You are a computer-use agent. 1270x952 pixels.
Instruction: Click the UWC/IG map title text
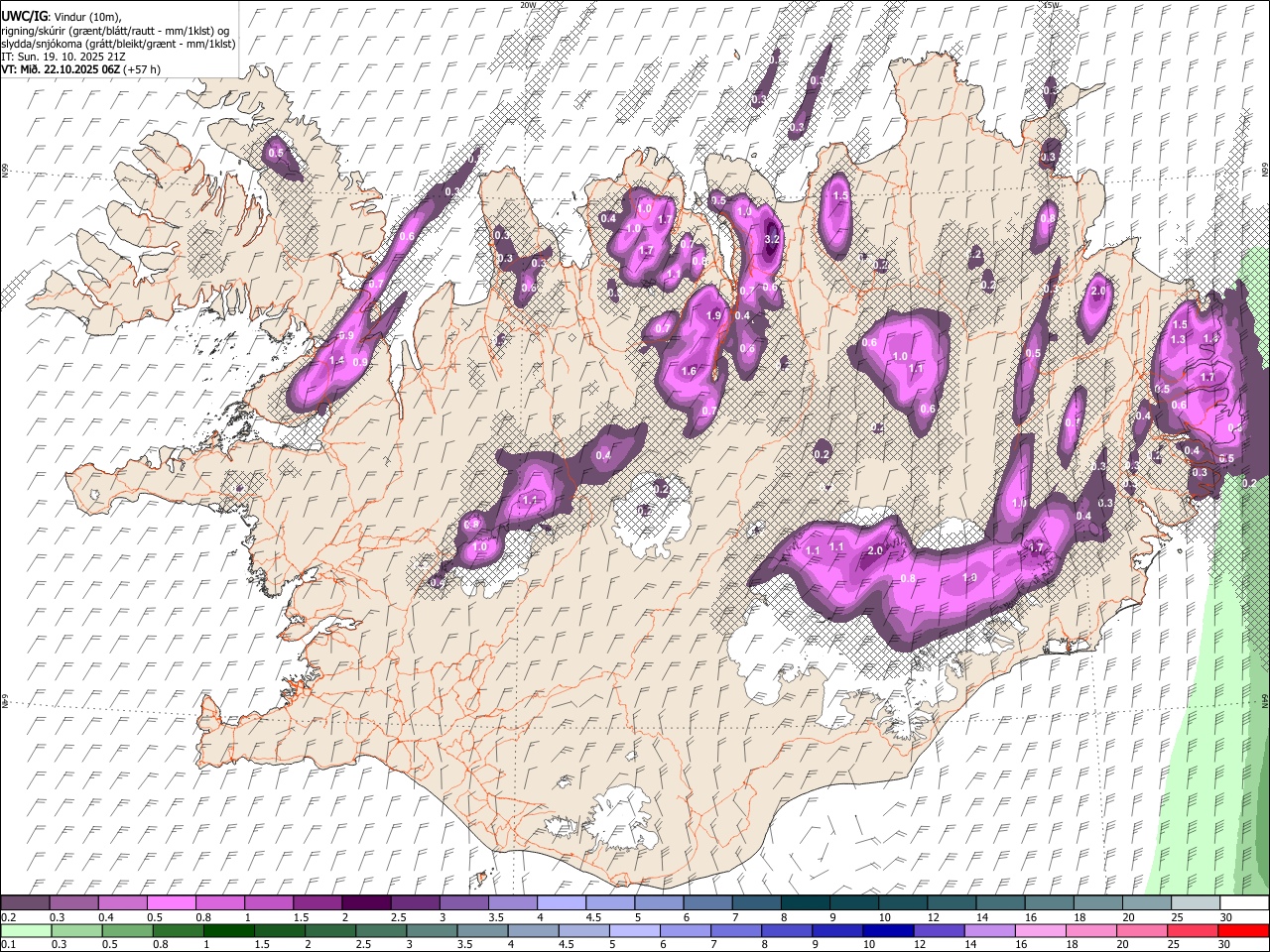click(x=23, y=16)
